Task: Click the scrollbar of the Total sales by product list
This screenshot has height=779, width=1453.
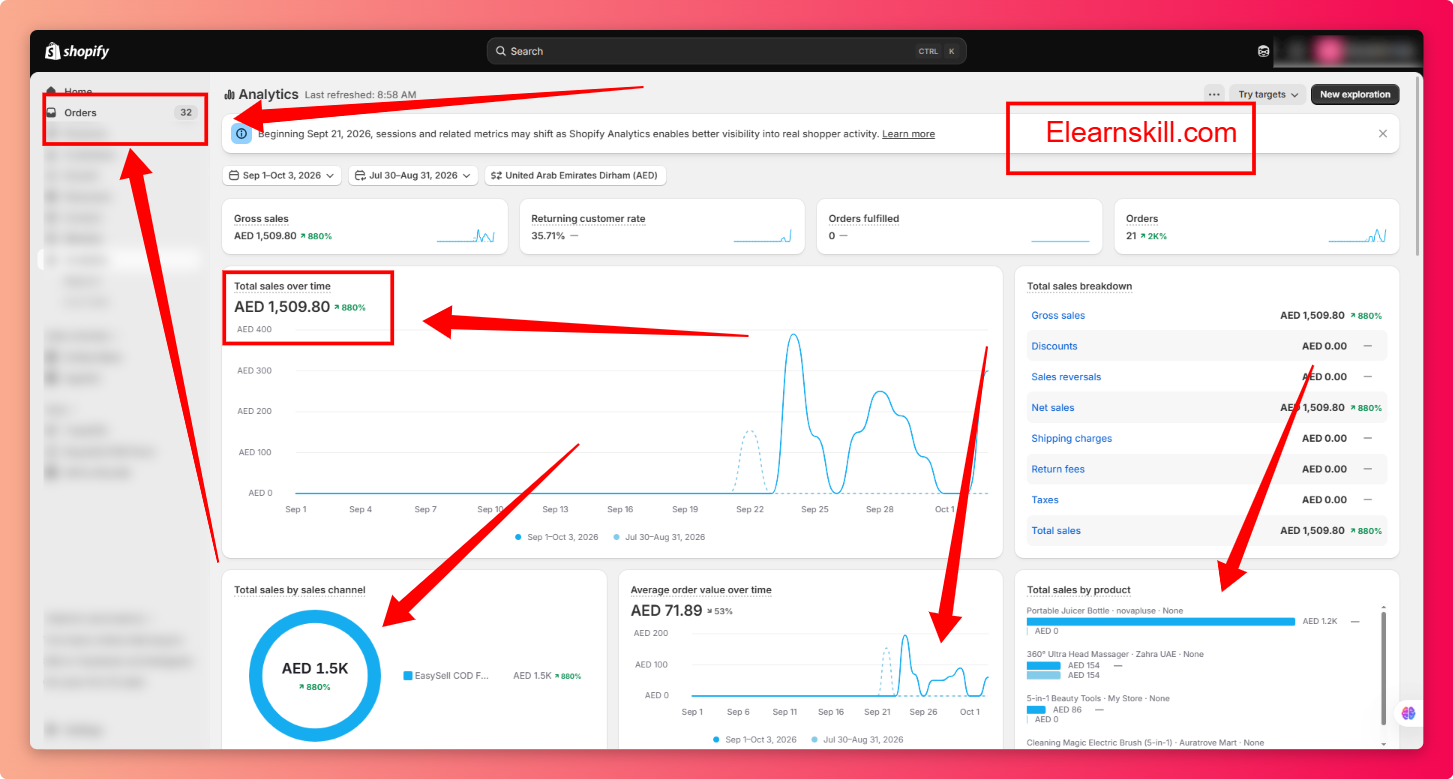Action: pos(1384,667)
